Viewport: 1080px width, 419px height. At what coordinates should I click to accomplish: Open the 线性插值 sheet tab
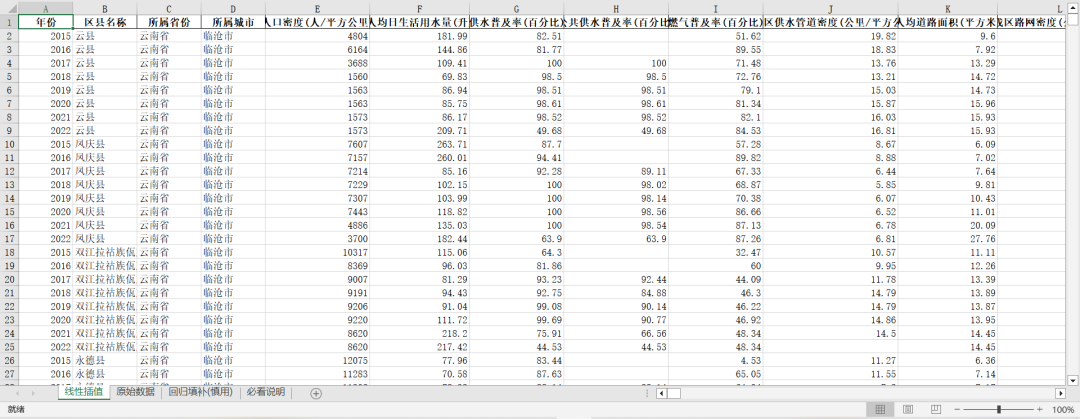click(83, 392)
